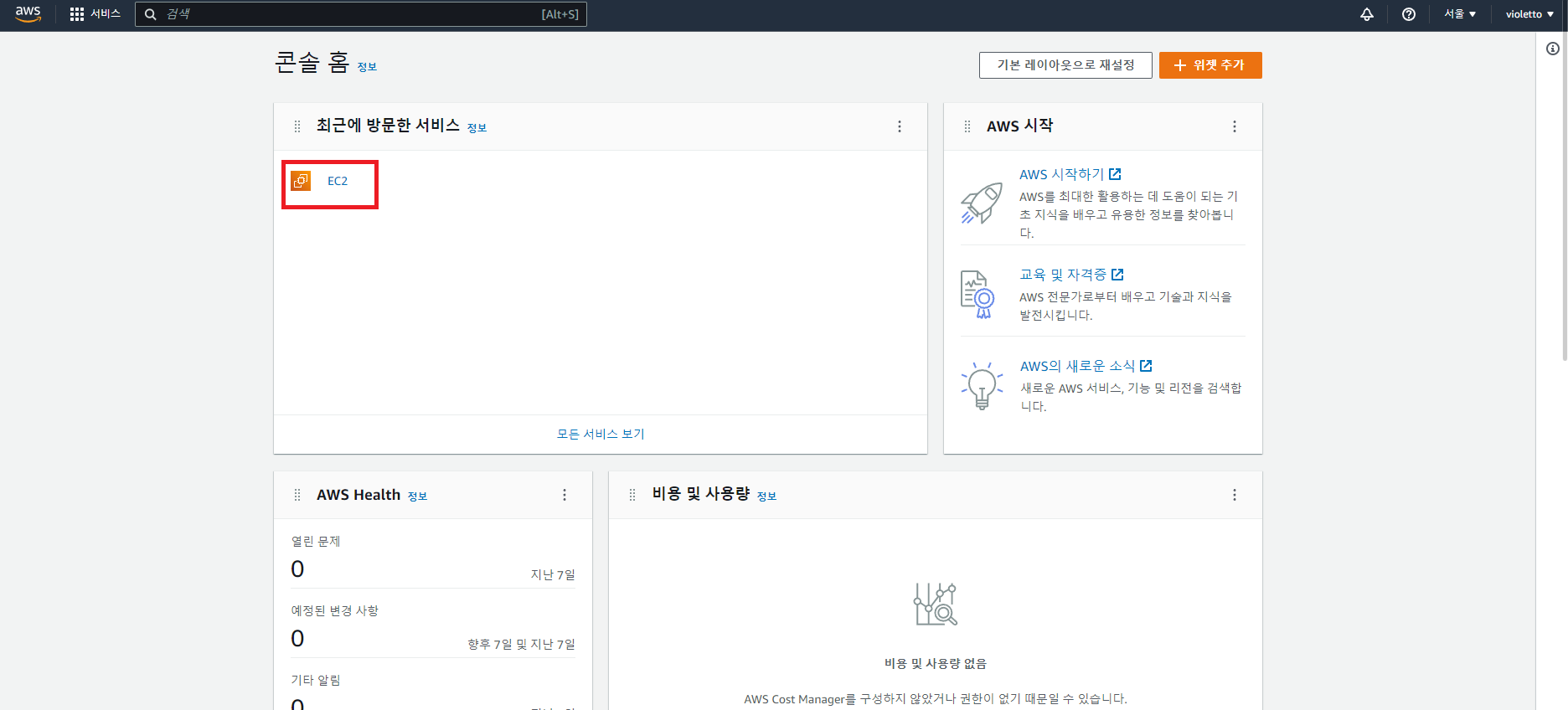Click the 기타 알림 label
The image size is (1568, 710).
[x=316, y=680]
